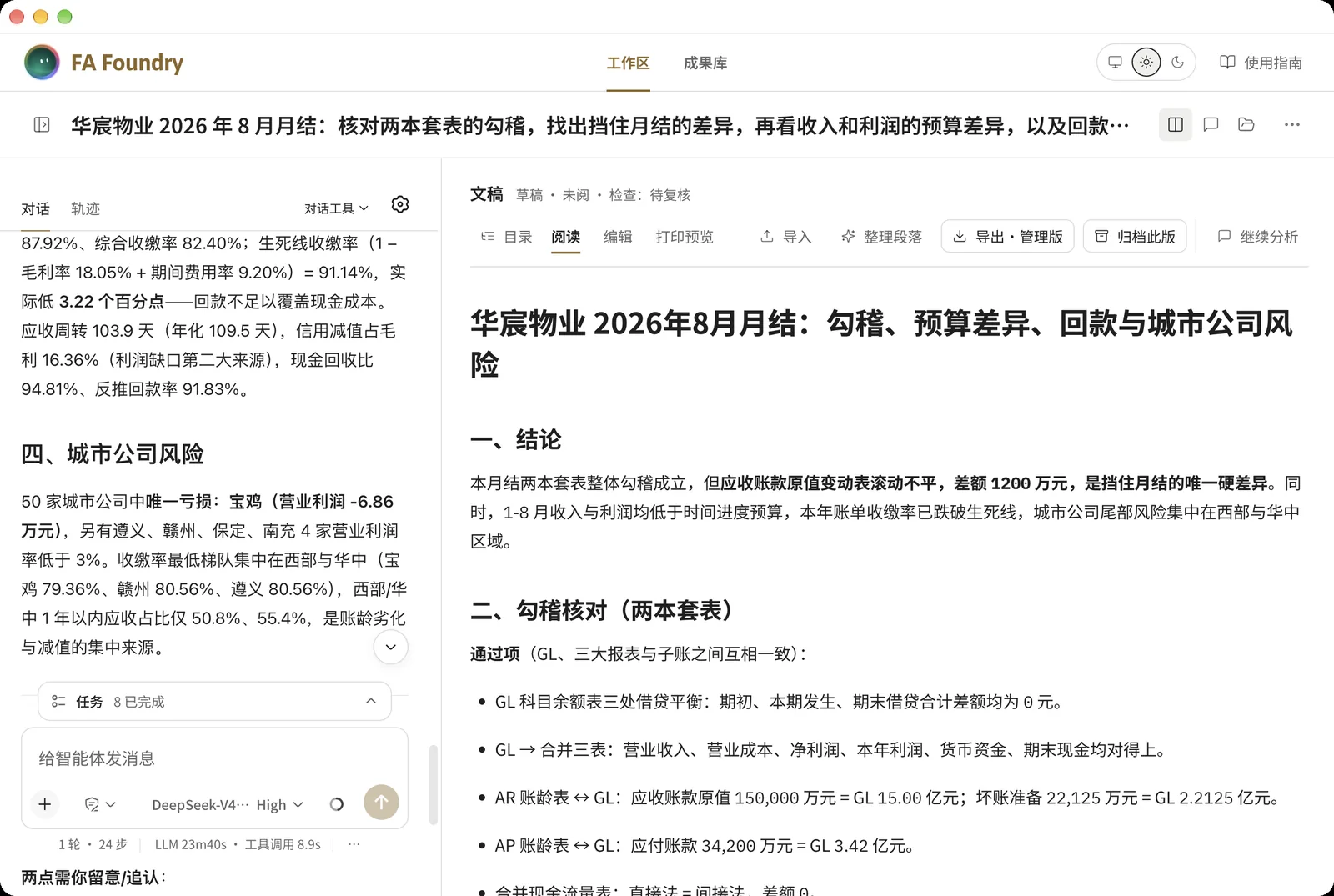Open the comments chat bubble icon
The height and width of the screenshot is (896, 1334).
1211,125
